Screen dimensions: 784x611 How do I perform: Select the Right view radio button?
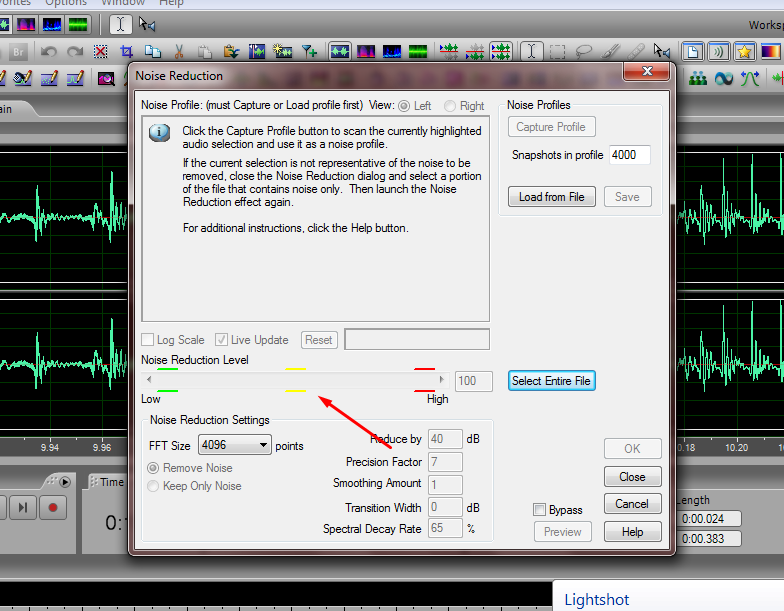450,106
